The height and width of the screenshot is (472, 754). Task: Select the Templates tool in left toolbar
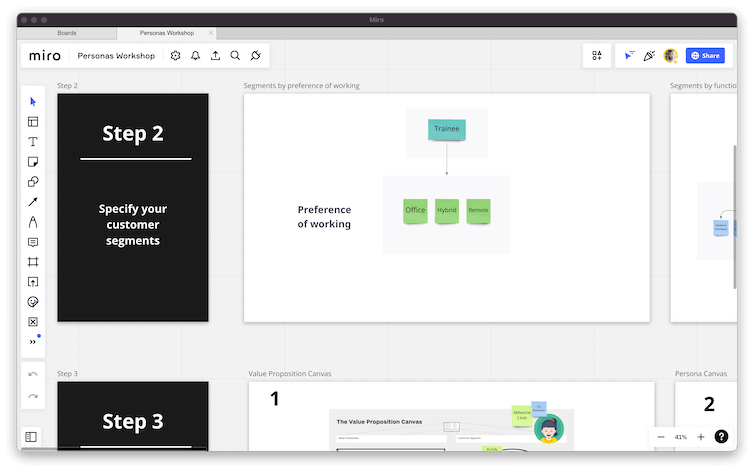coord(33,122)
